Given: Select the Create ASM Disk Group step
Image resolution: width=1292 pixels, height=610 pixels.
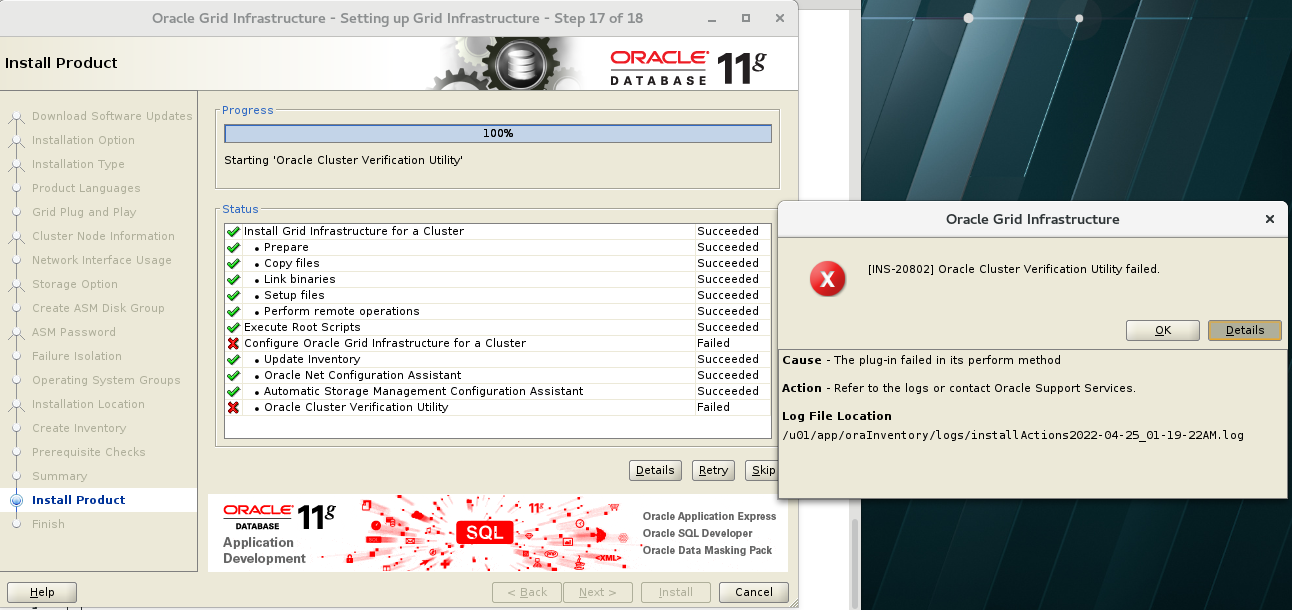Looking at the screenshot, I should click(98, 308).
